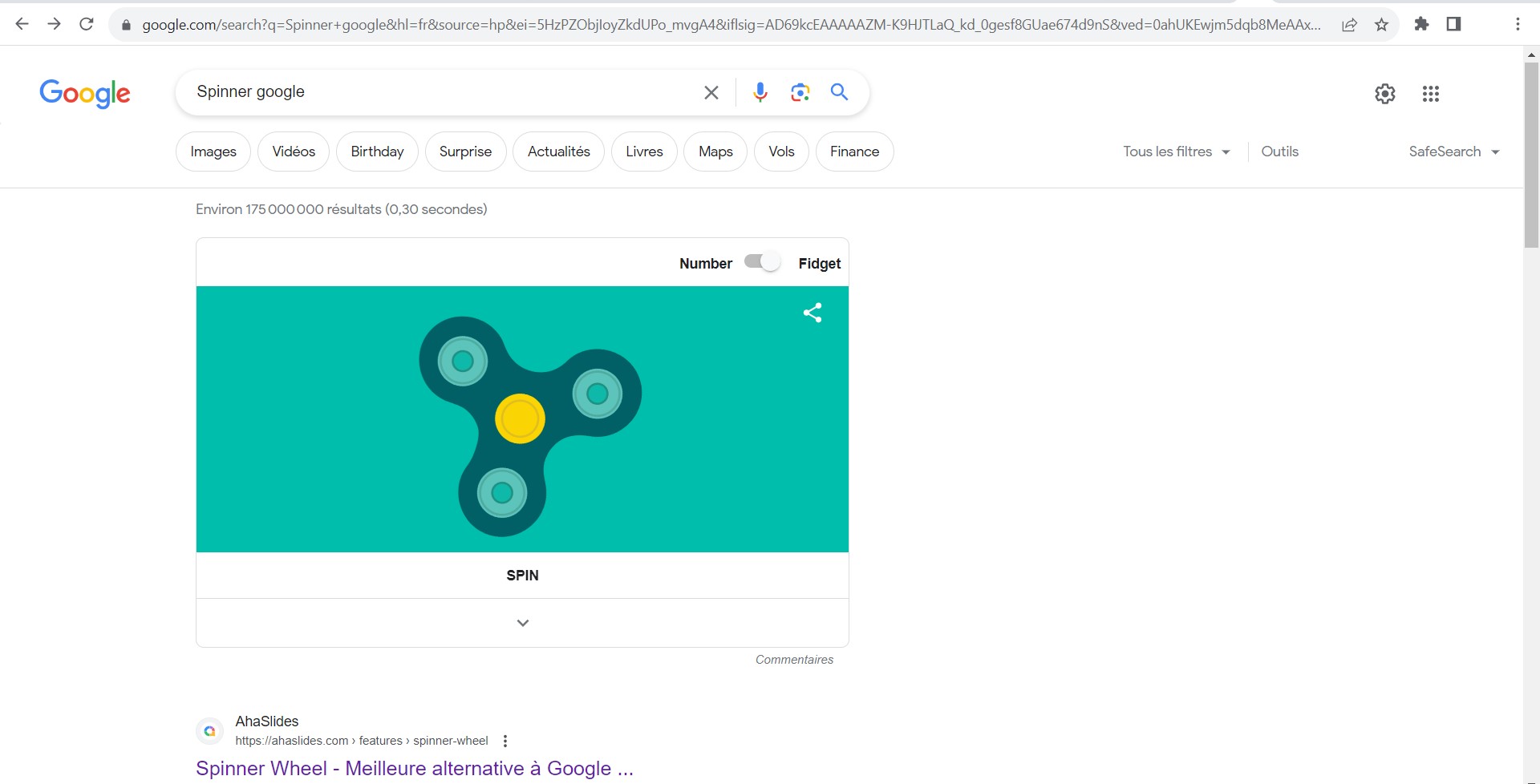Screen dimensions: 1540x784
Task: Click in the Spinner google search field
Action: click(x=441, y=92)
